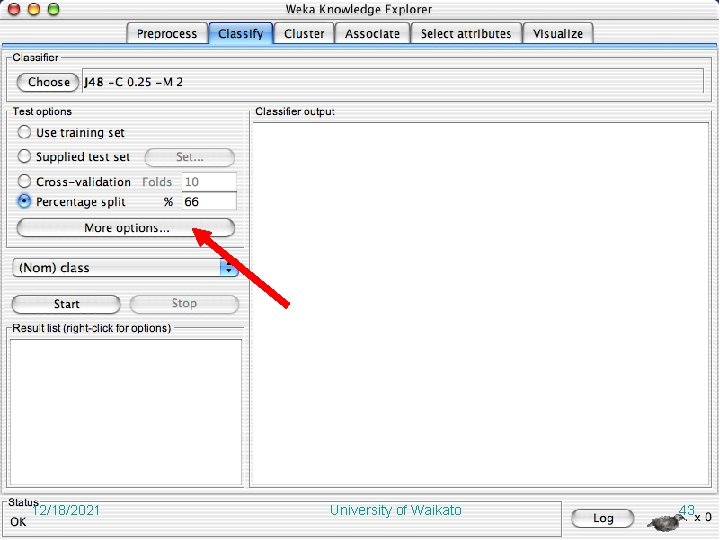Switch to the Preprocess tab
This screenshot has width=720, height=540.
tap(167, 34)
